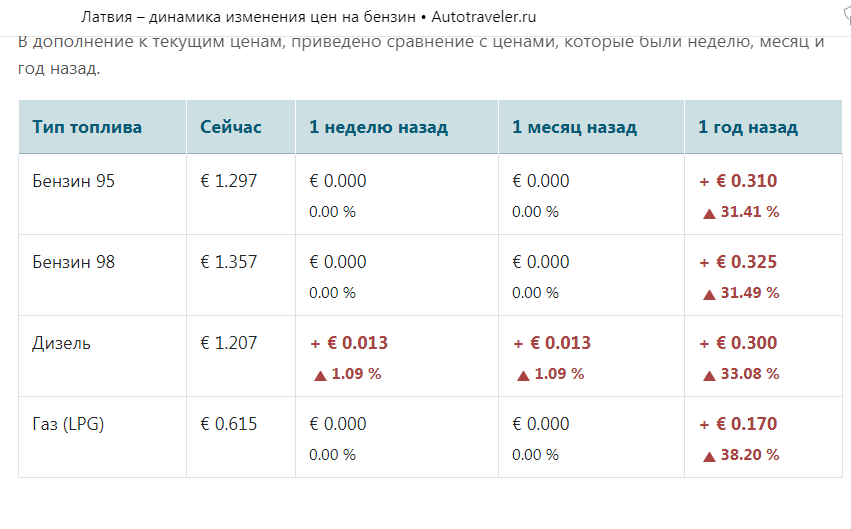851x529 pixels.
Task: Click the current Дизель price € 1.207
Action: coord(228,343)
